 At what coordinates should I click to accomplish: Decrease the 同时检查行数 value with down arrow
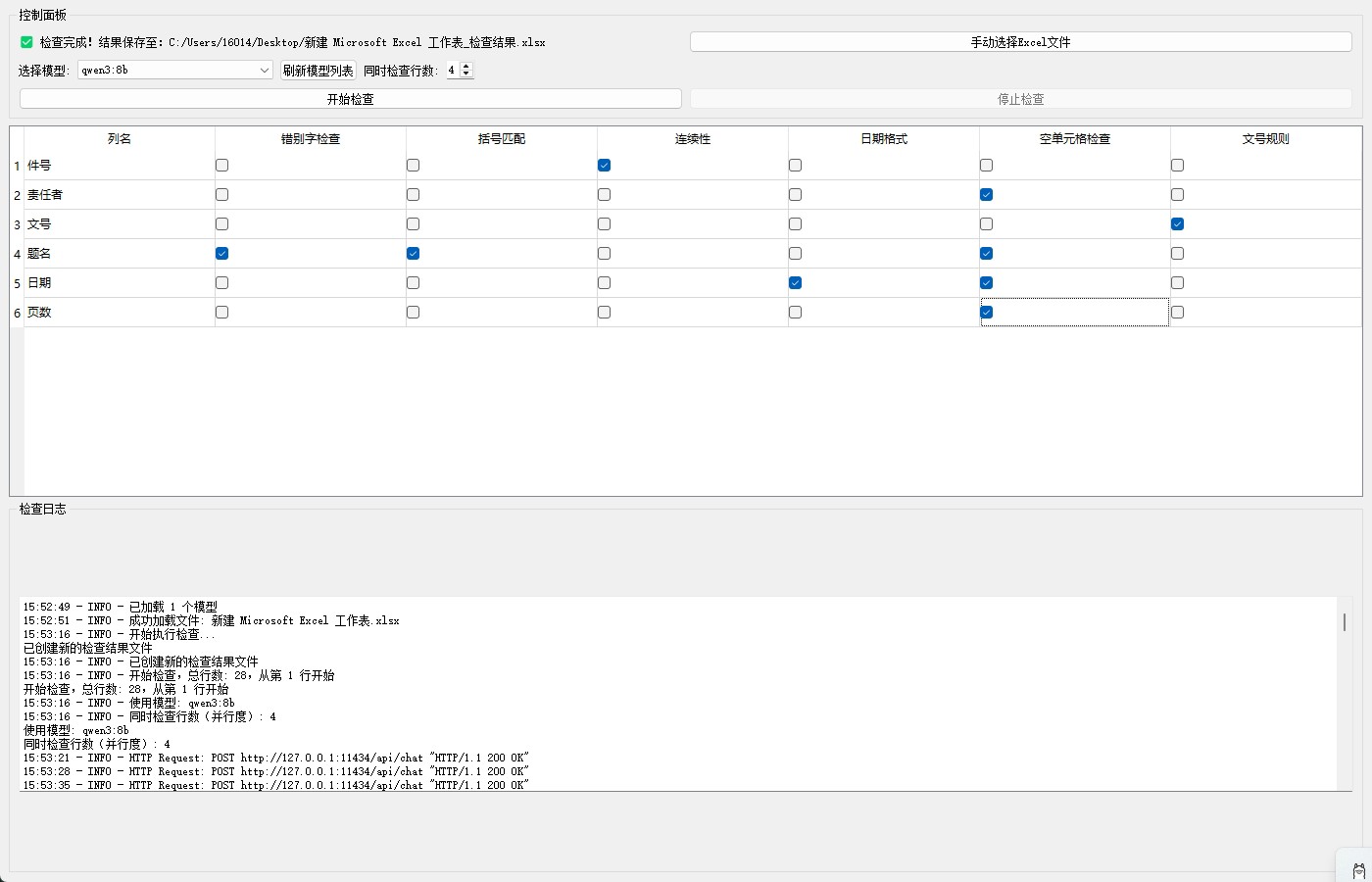tap(466, 74)
